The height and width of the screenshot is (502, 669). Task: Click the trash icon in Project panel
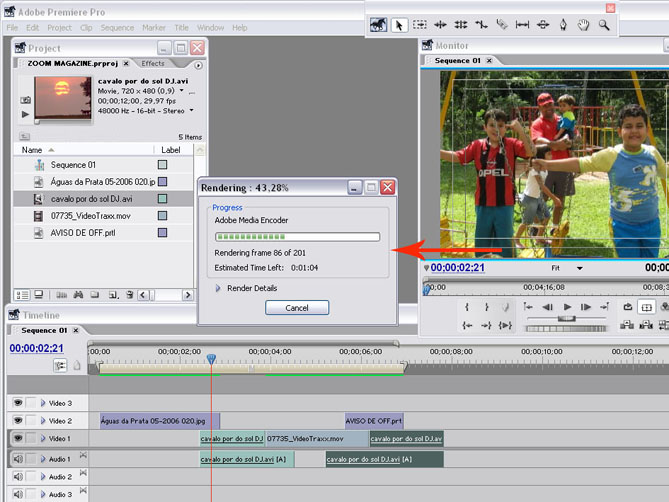(129, 295)
